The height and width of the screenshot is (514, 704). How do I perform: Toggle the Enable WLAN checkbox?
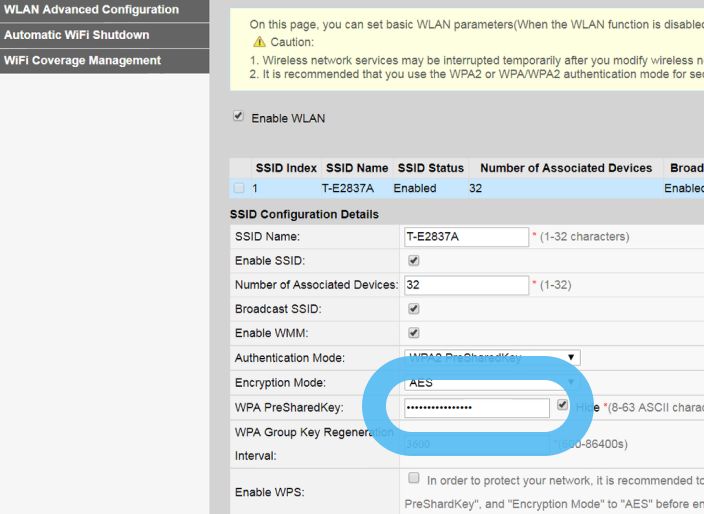click(238, 116)
